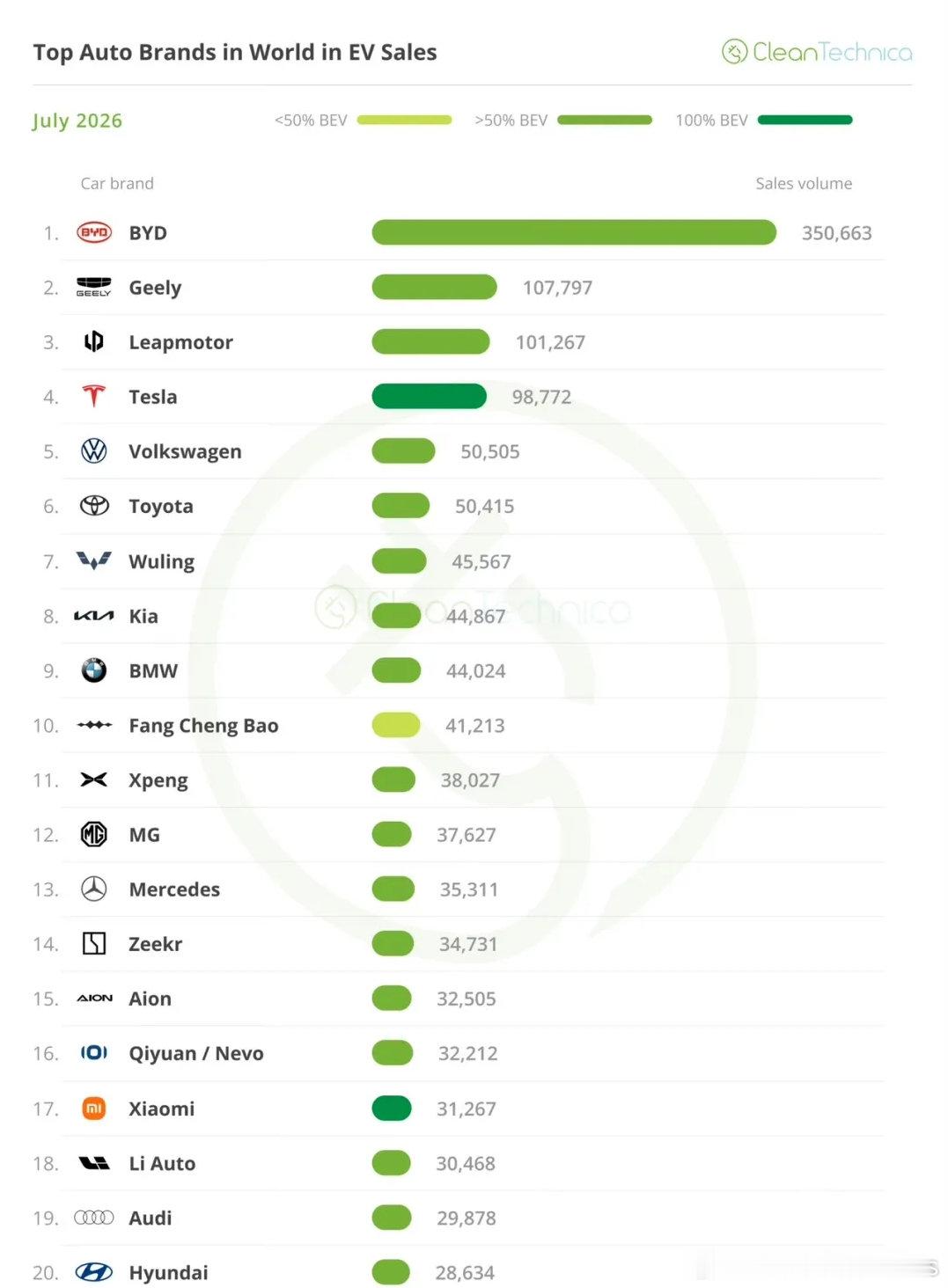Click the BYD brand logo
Screen dimensions: 948x1288
(94, 233)
